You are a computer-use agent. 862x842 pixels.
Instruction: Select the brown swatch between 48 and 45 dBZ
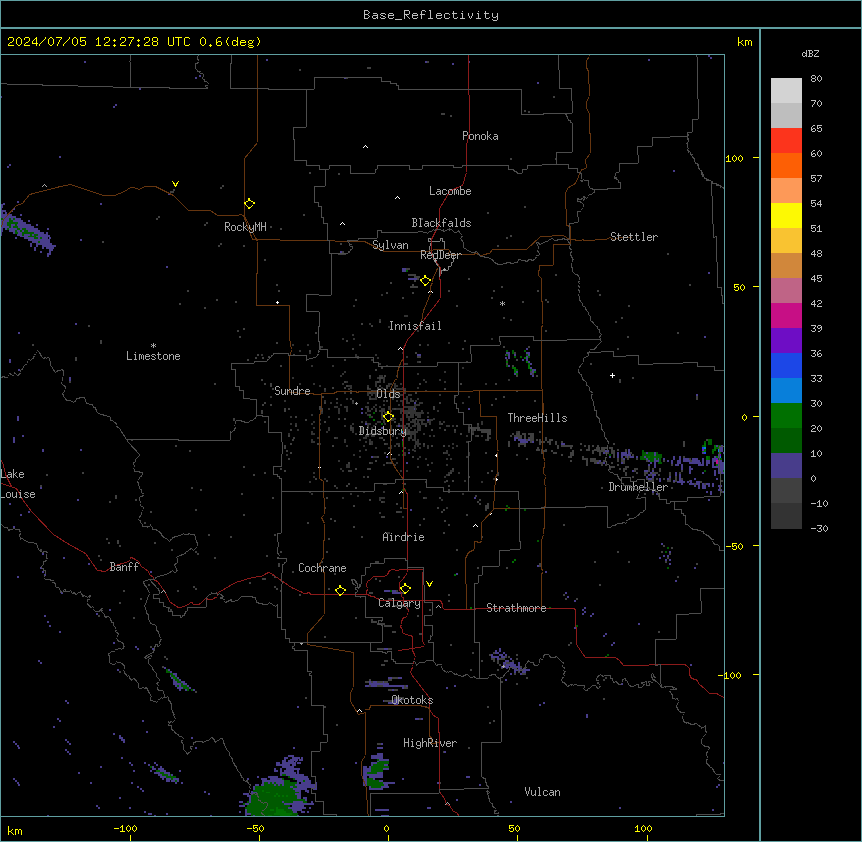(x=786, y=265)
